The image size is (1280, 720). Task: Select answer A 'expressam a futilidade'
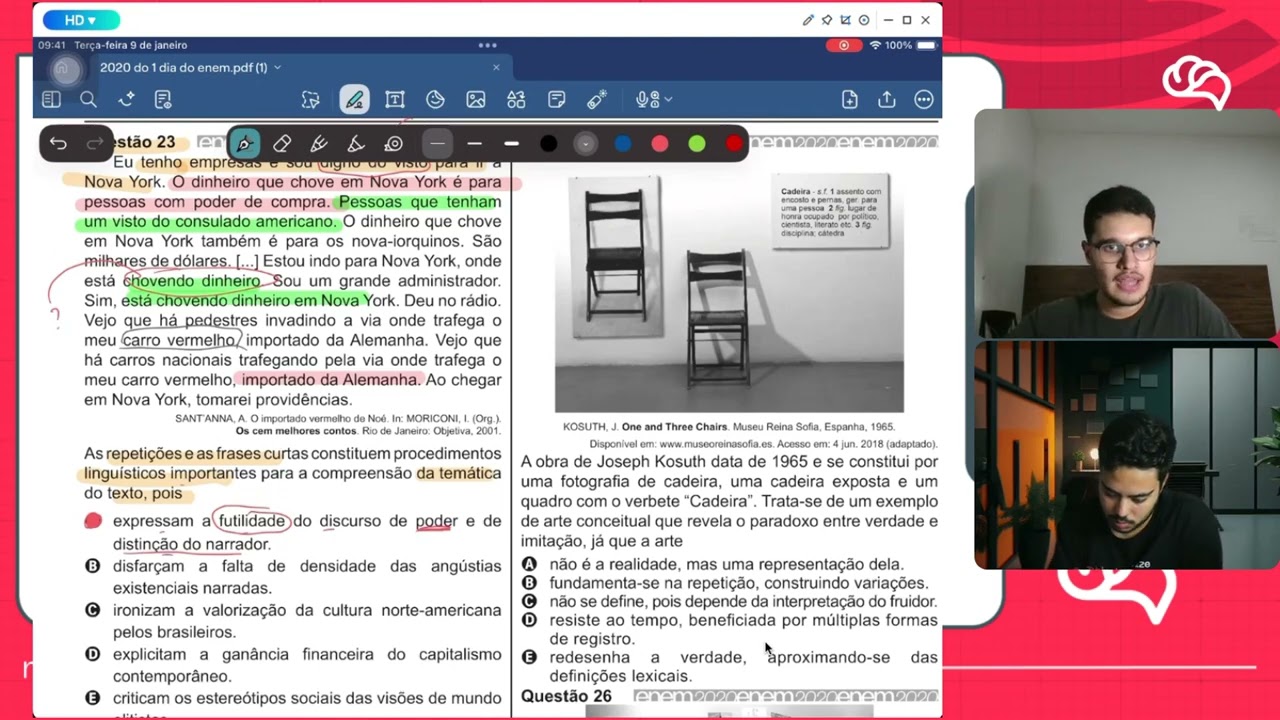coord(93,521)
